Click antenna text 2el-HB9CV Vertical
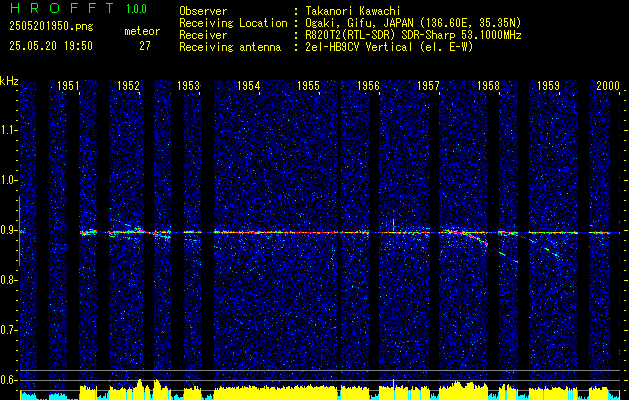 (x=359, y=47)
